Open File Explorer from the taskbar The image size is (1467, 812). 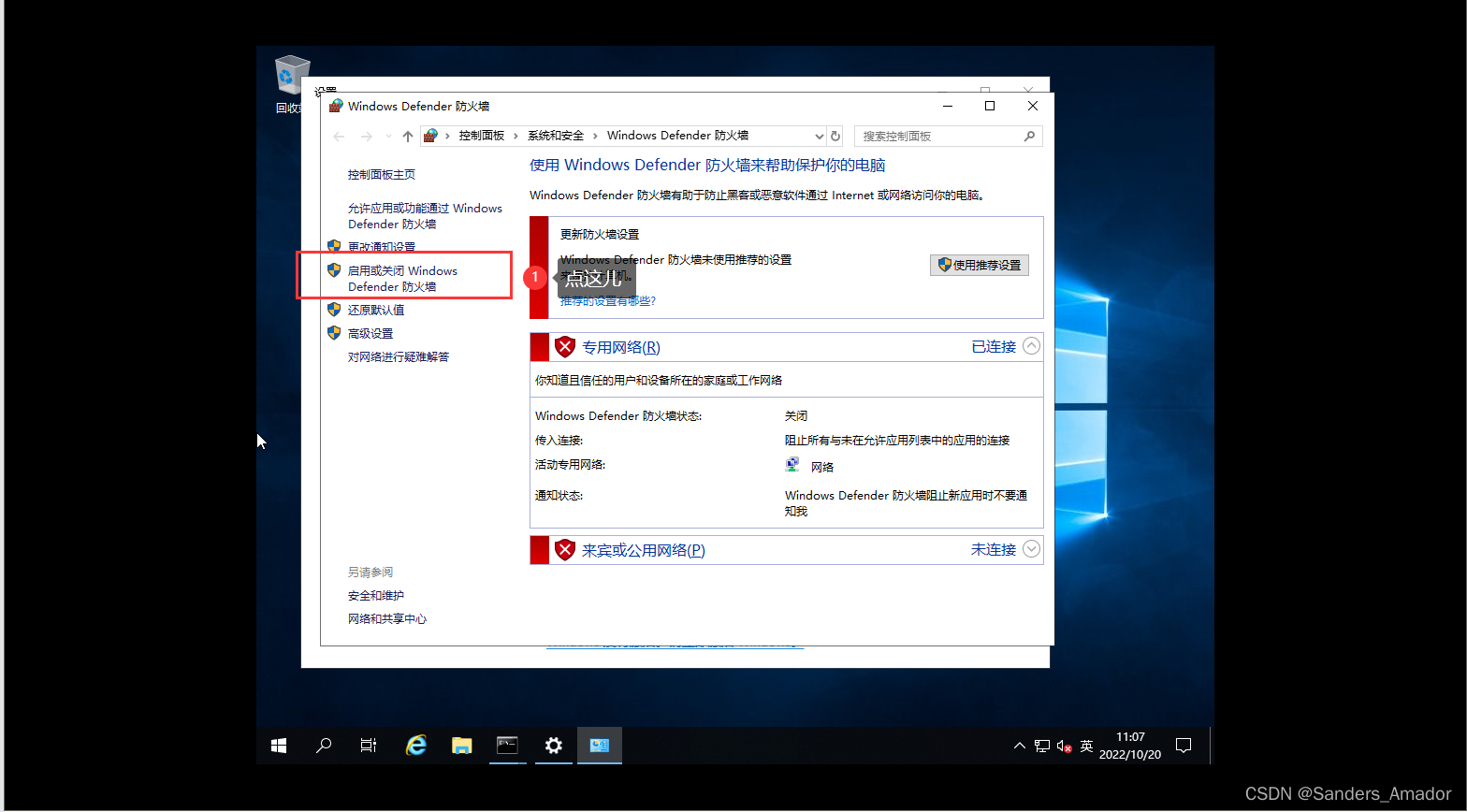[461, 746]
